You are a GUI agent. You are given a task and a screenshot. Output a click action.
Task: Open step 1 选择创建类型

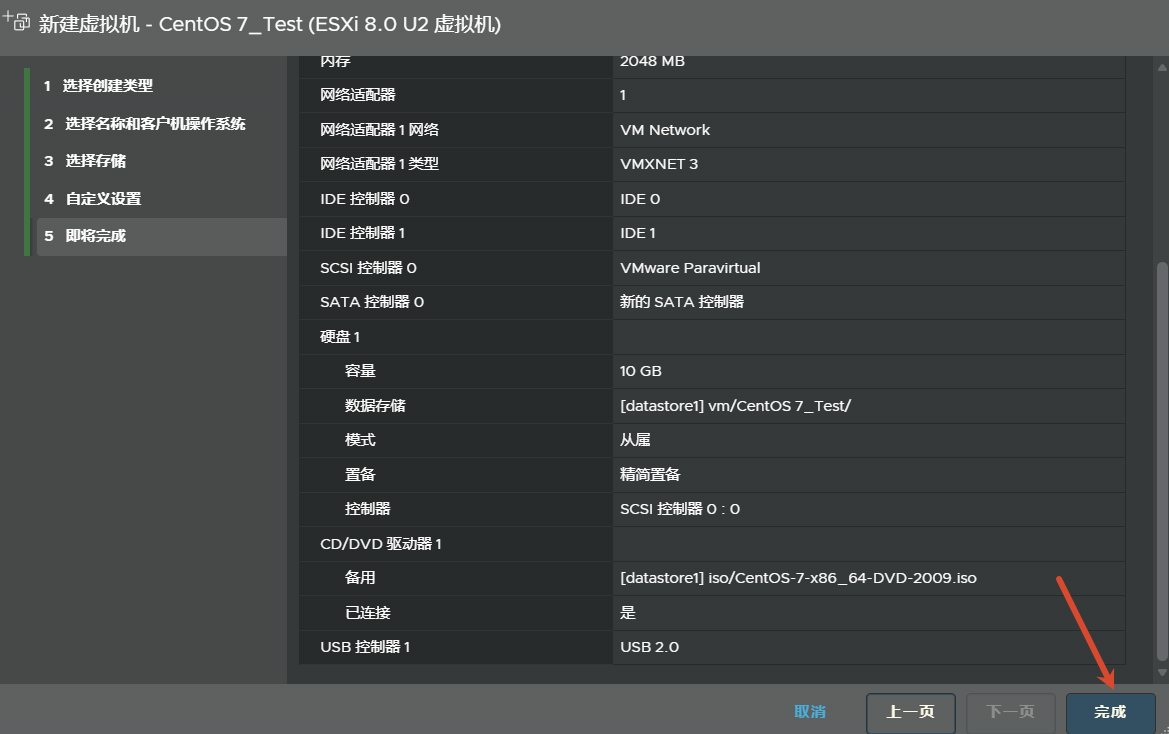coord(98,86)
